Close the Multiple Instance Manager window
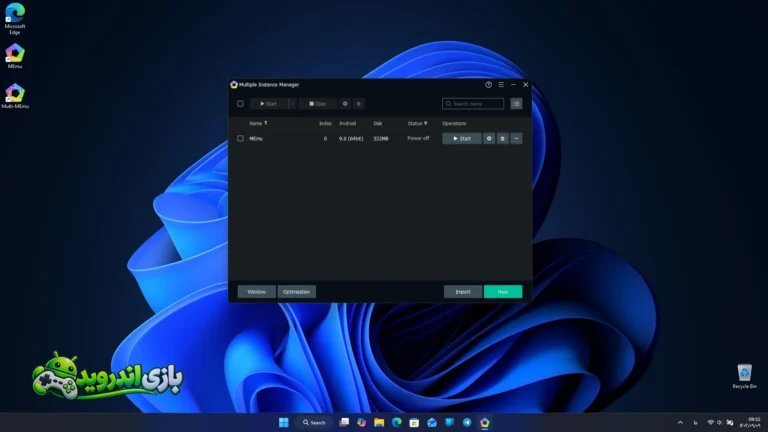Viewport: 768px width, 432px height. coord(526,85)
